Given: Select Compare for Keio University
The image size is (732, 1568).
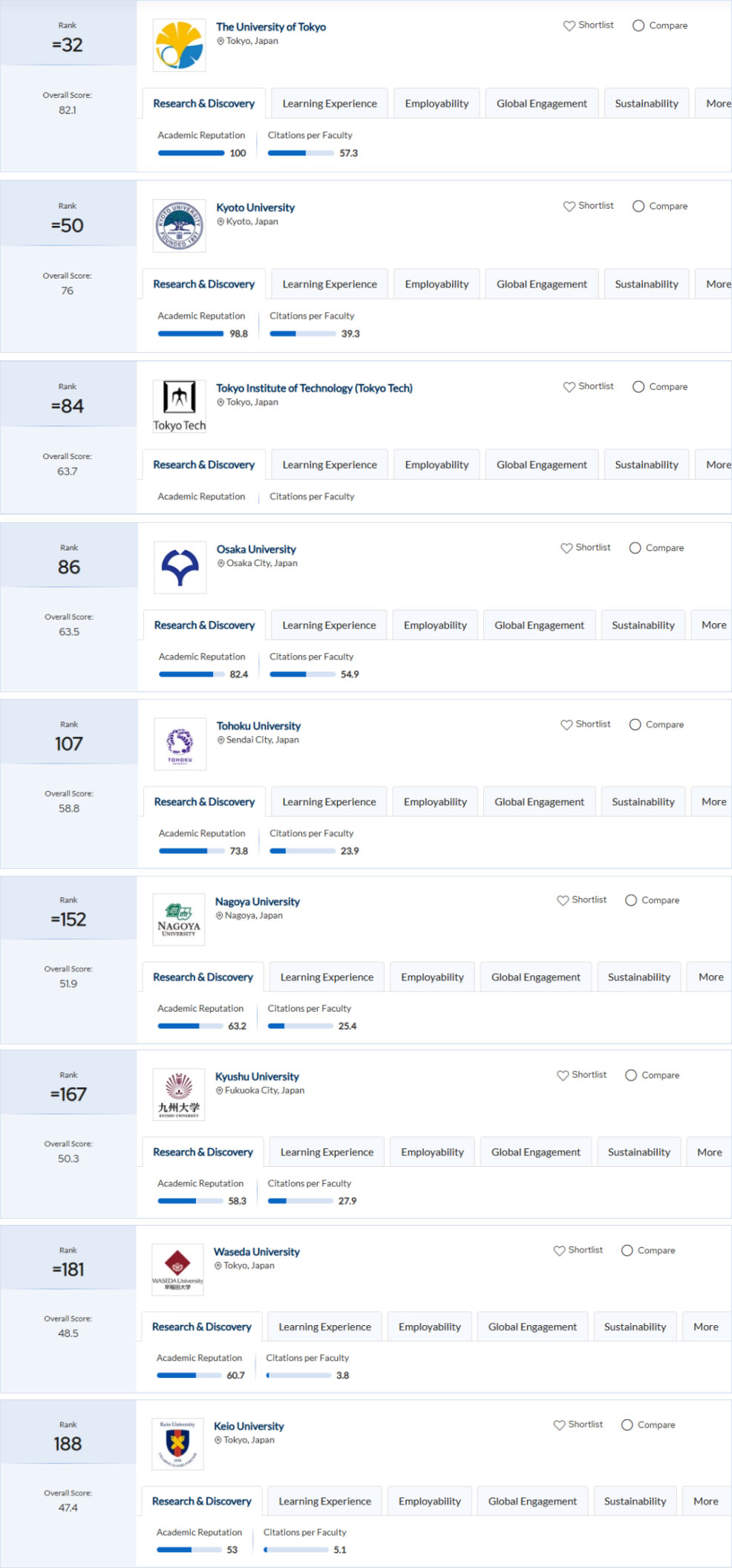Looking at the screenshot, I should 627,1425.
